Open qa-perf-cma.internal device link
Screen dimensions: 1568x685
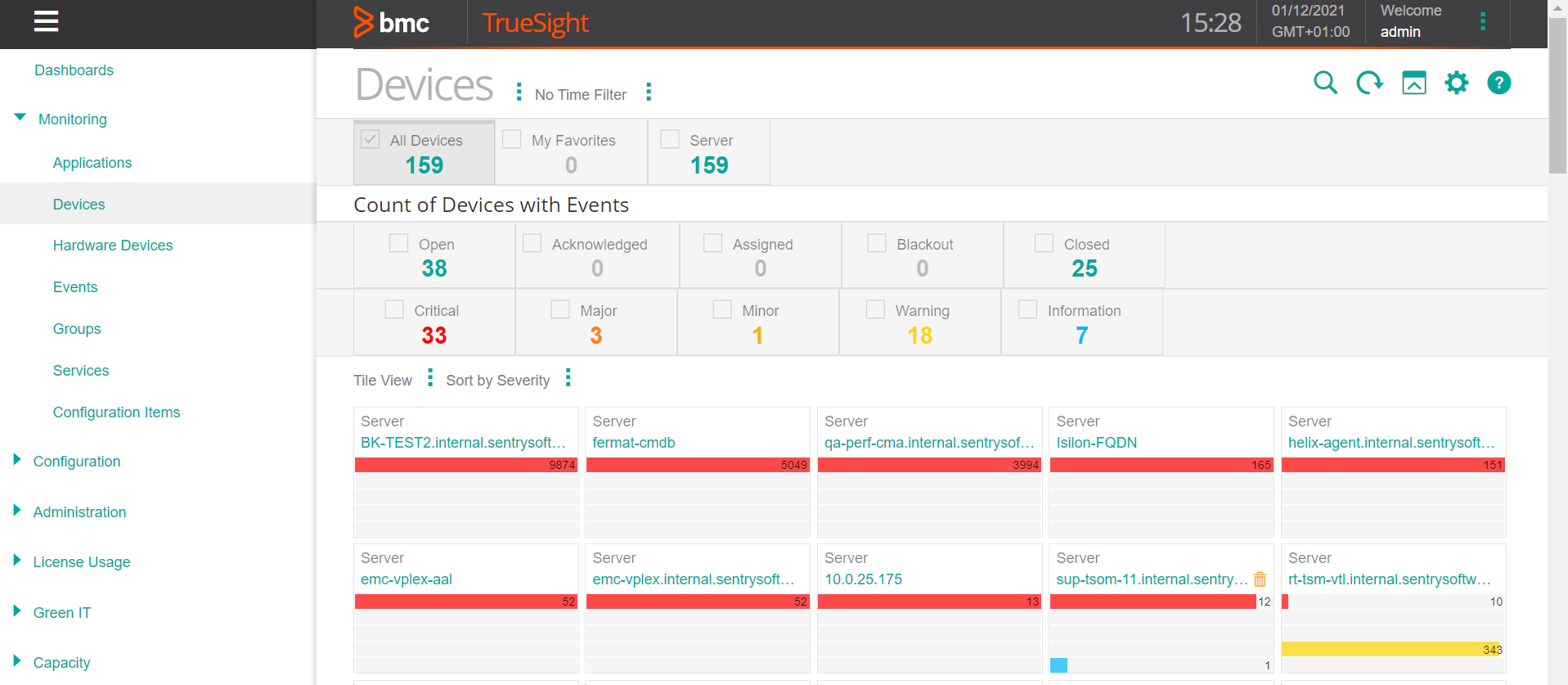pos(929,443)
